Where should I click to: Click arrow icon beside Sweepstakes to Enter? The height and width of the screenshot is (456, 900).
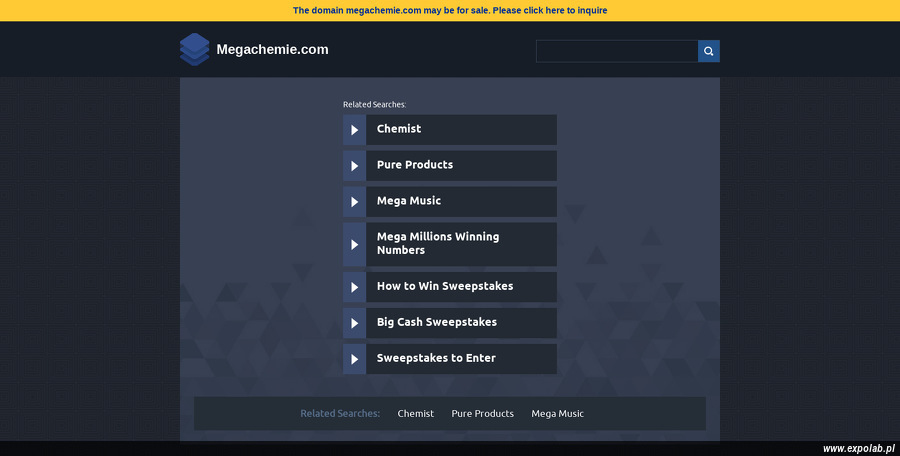coord(355,359)
